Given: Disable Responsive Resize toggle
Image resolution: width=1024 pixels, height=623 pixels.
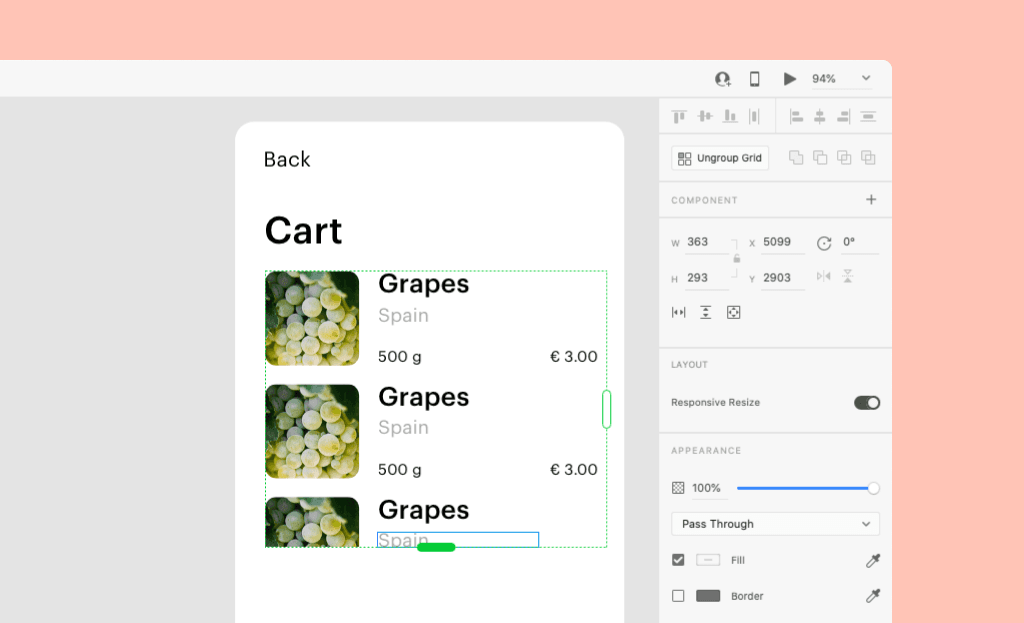Looking at the screenshot, I should click(866, 403).
